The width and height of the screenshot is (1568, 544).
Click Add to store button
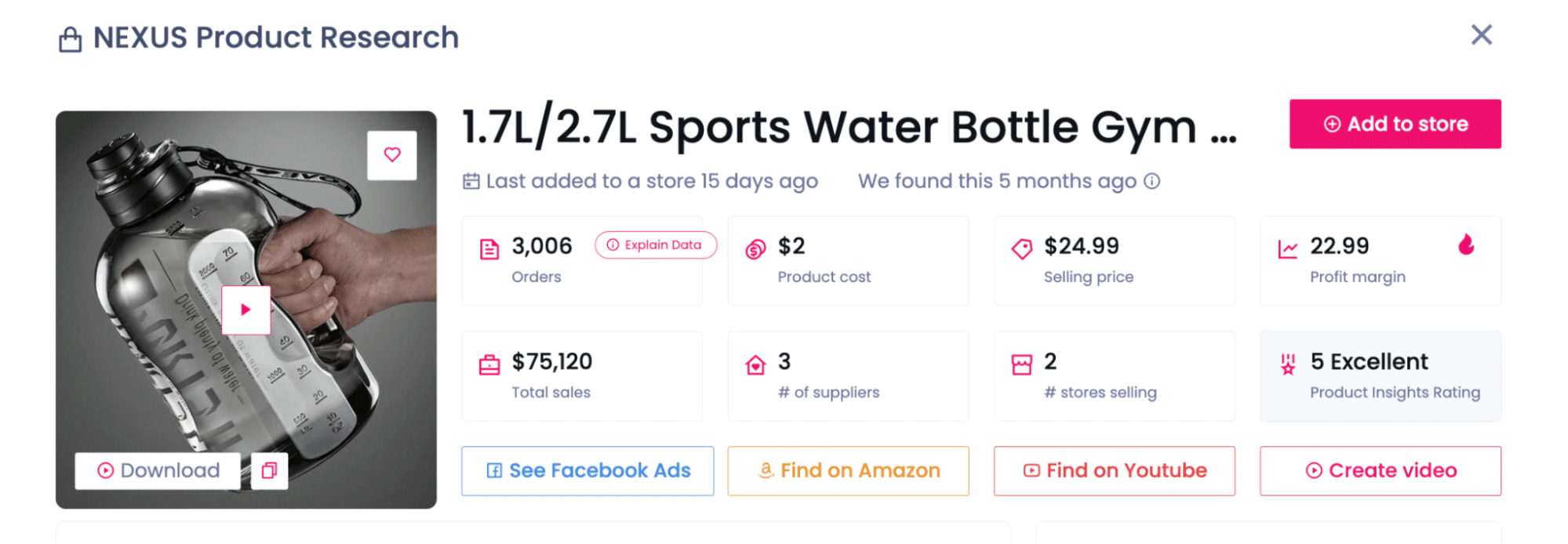(1395, 124)
